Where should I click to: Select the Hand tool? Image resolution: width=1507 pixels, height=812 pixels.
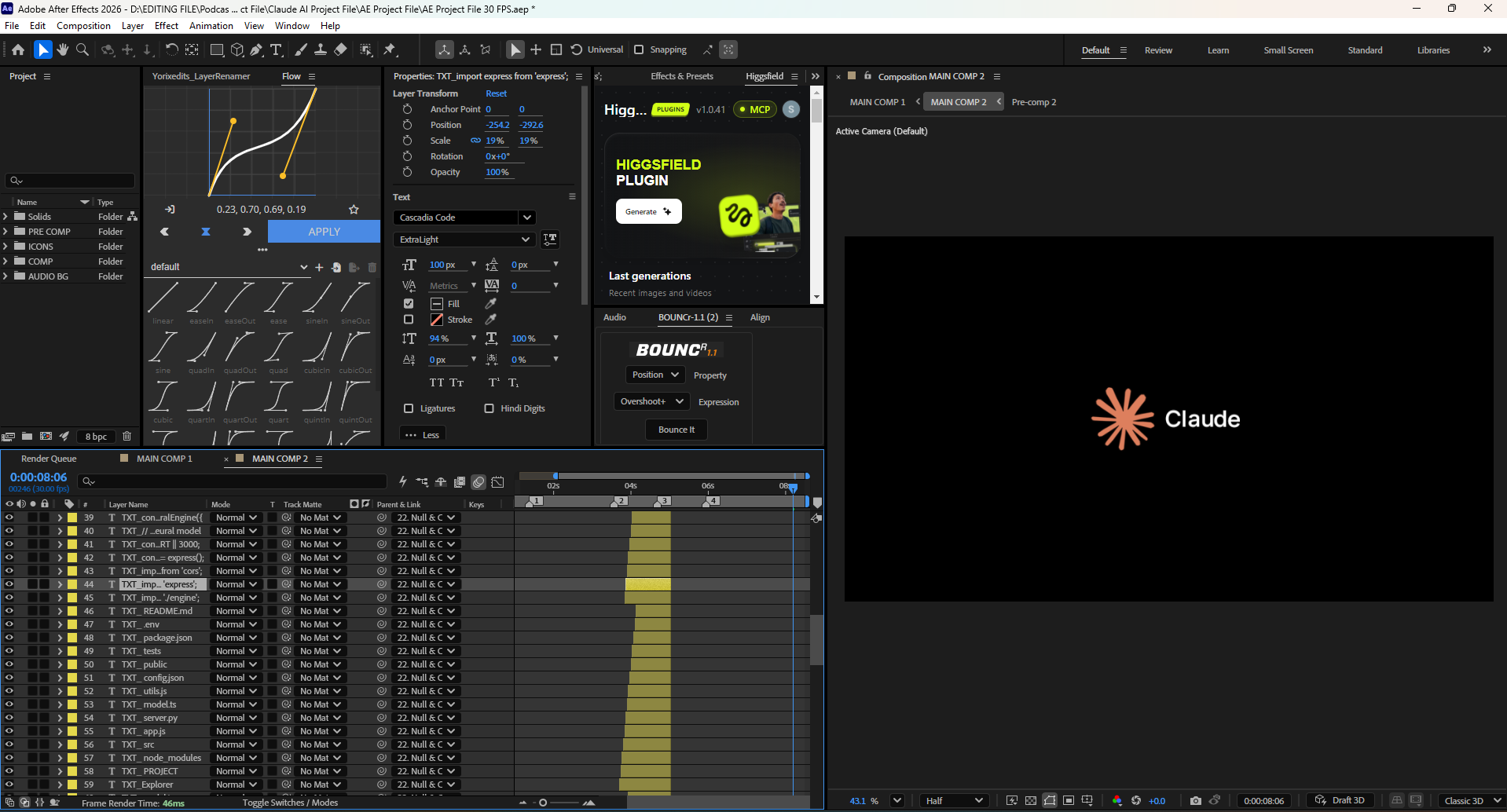pyautogui.click(x=63, y=49)
